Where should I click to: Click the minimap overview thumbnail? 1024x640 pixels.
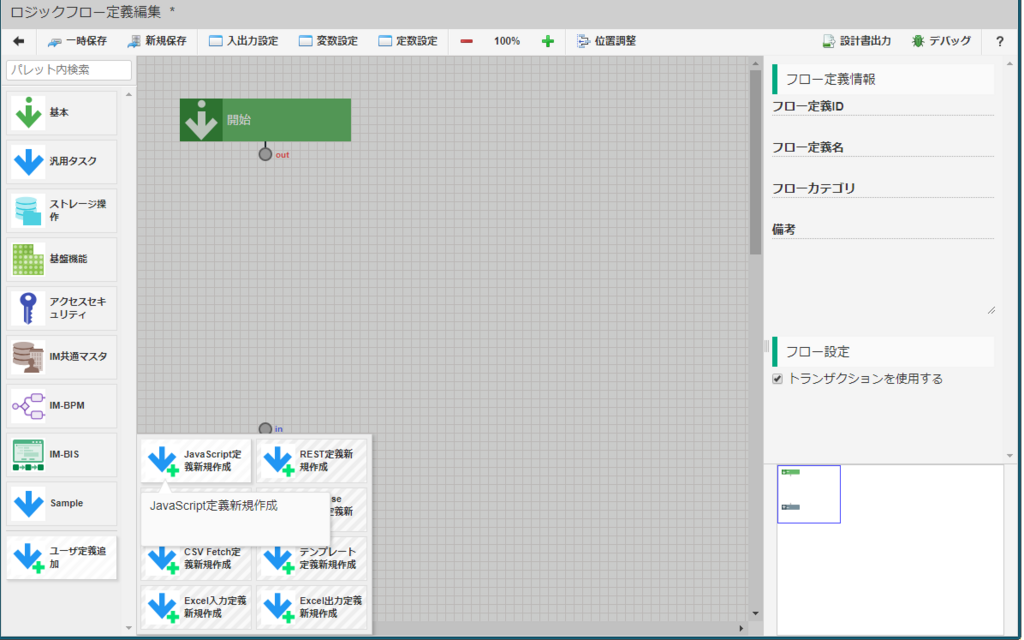point(808,494)
